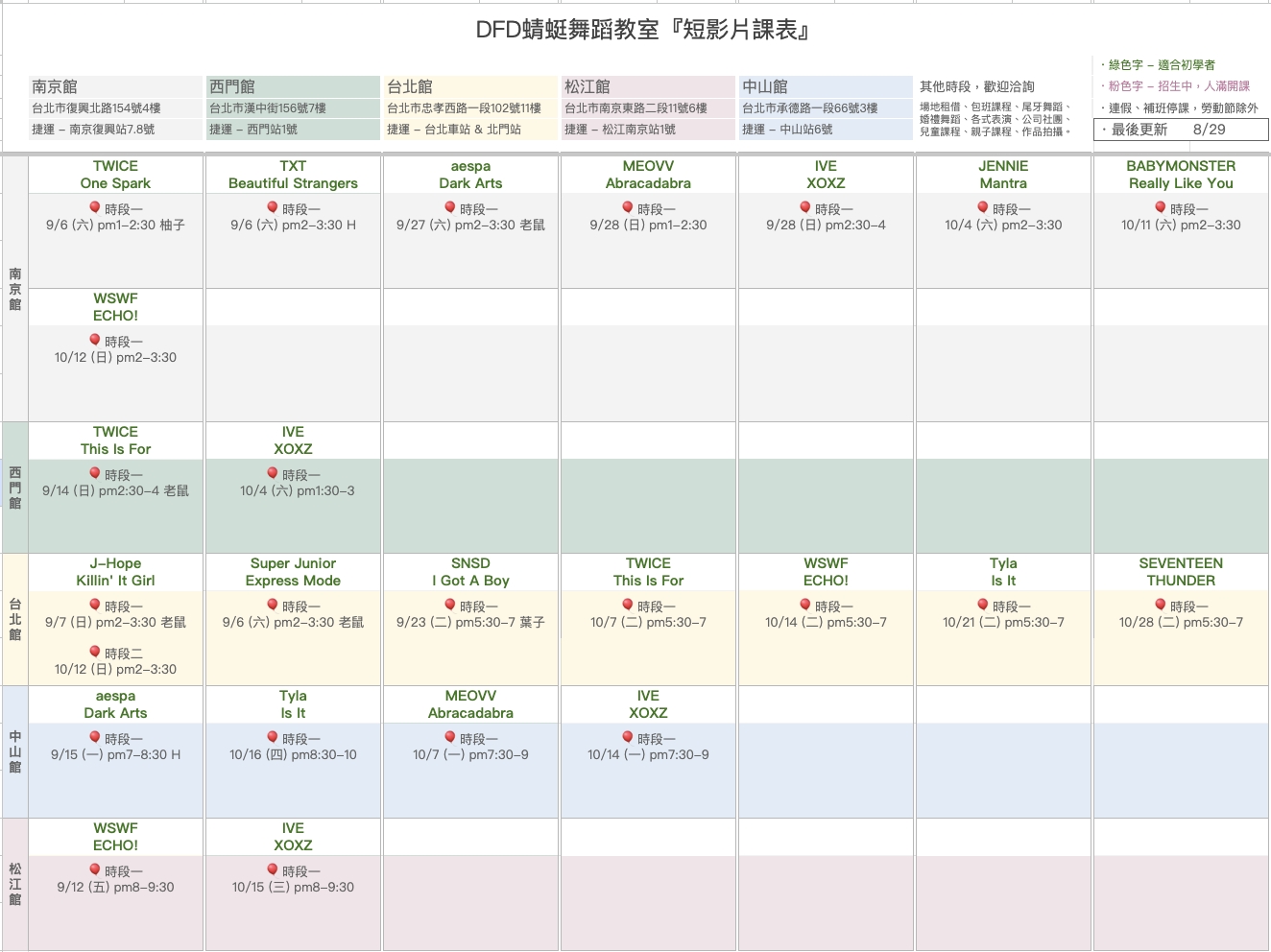Click the address 台北市承德路一段66號3樓

click(x=810, y=108)
